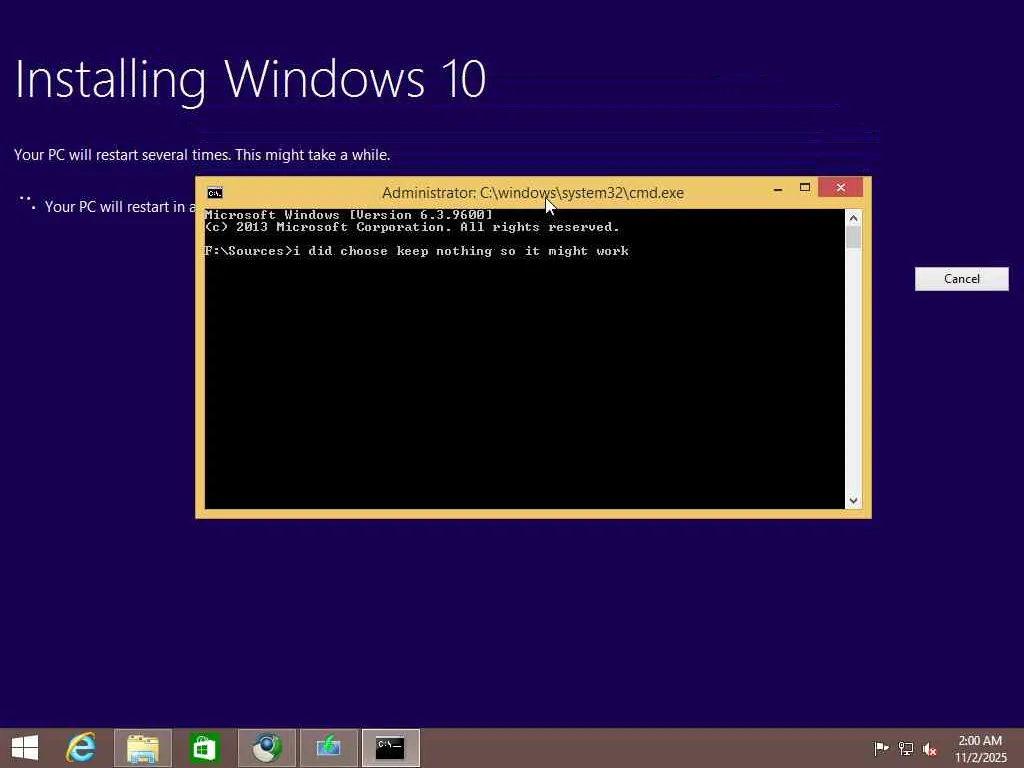Viewport: 1024px width, 768px height.
Task: Launch Internet Explorer from the taskbar
Action: tap(81, 748)
